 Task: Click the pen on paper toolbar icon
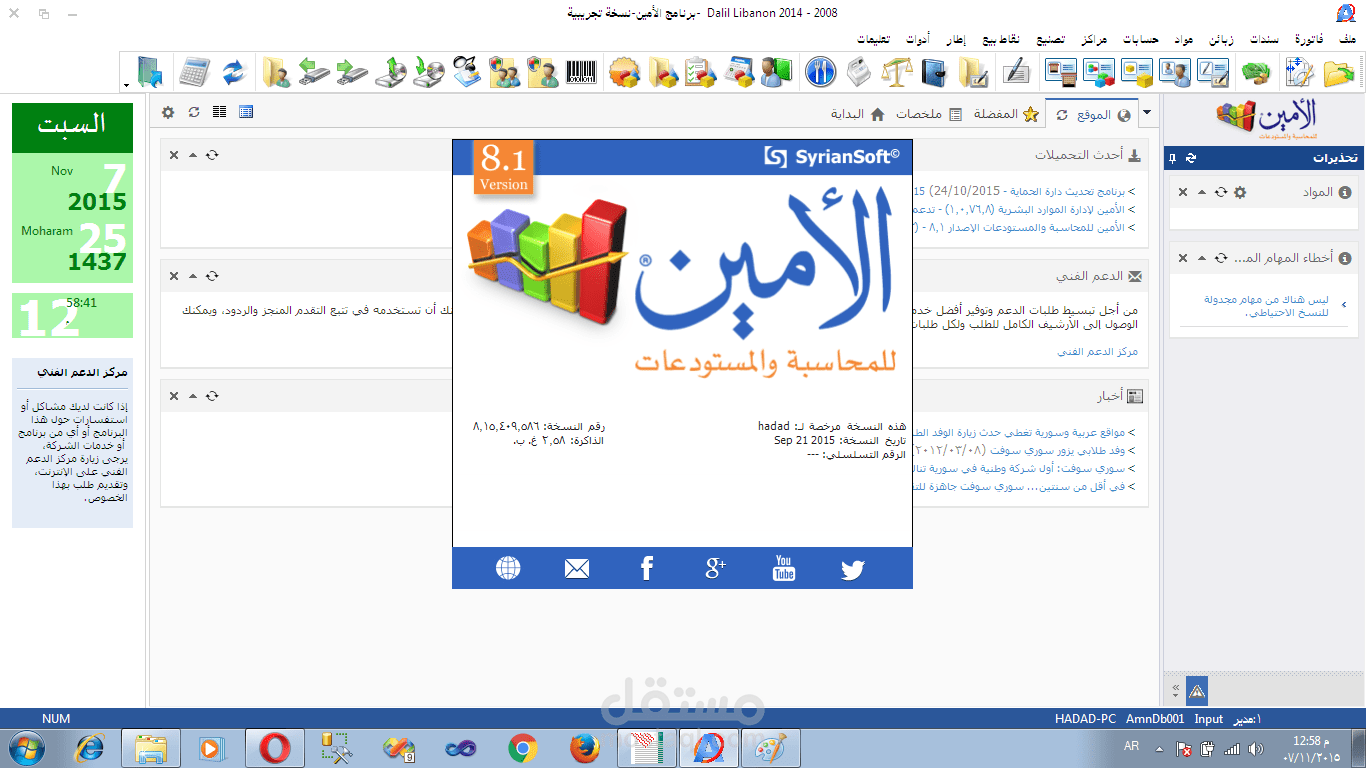coord(1016,72)
